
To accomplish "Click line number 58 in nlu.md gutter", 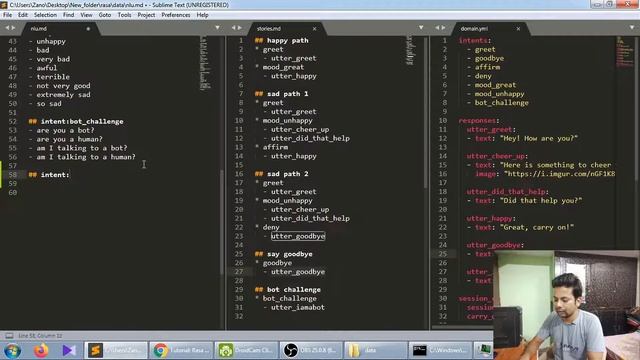I will [x=13, y=175].
